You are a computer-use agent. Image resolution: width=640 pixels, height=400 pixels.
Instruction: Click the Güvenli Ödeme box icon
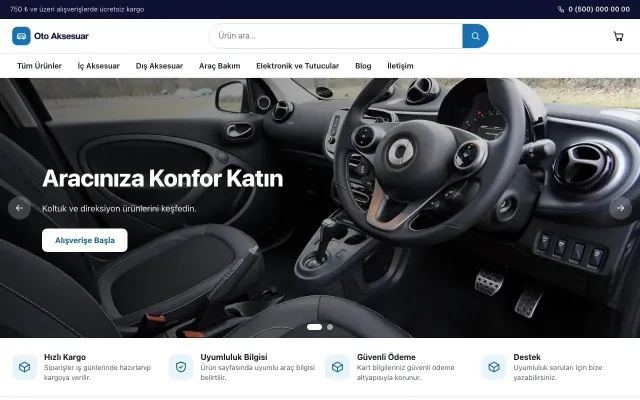coord(337,367)
